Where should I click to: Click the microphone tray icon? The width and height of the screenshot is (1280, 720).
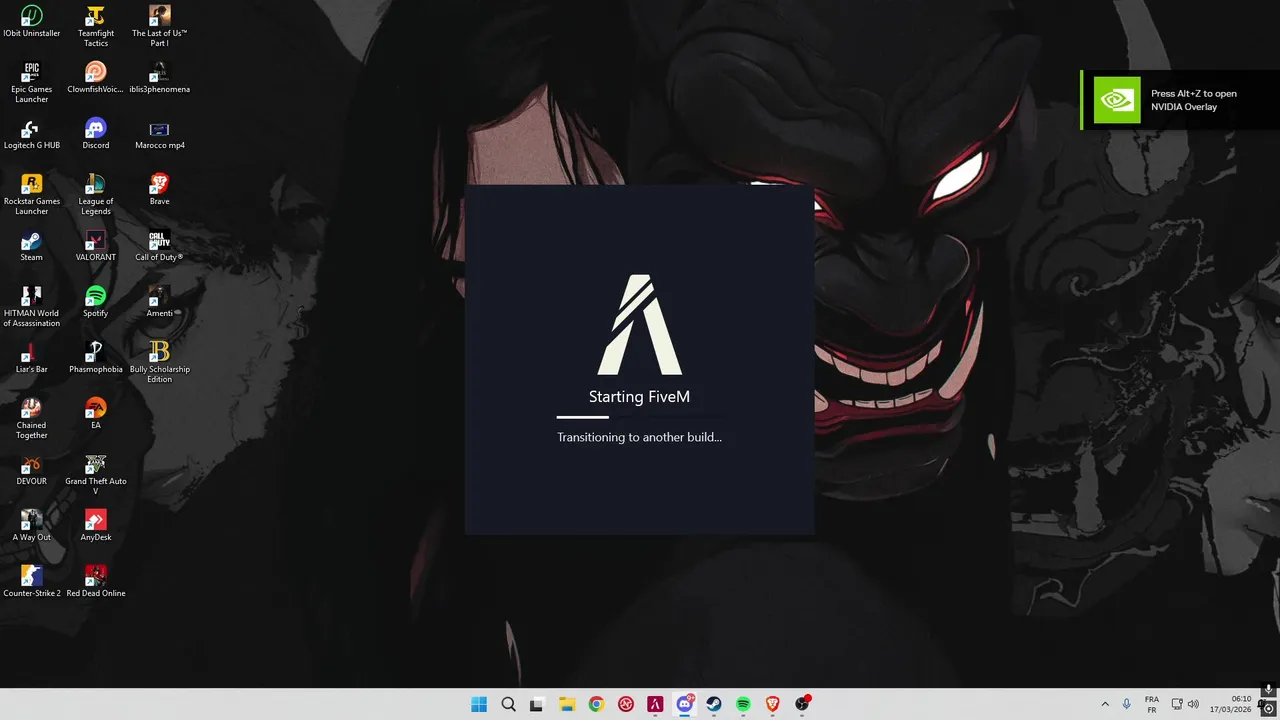1127,704
